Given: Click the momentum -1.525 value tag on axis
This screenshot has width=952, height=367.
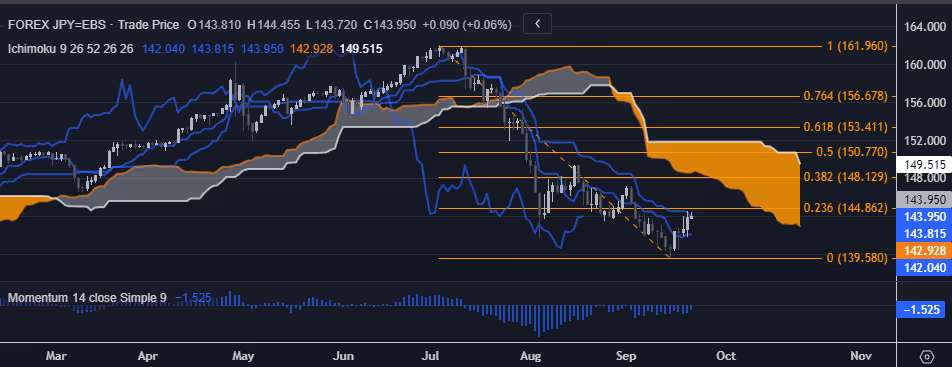Looking at the screenshot, I should tap(923, 309).
